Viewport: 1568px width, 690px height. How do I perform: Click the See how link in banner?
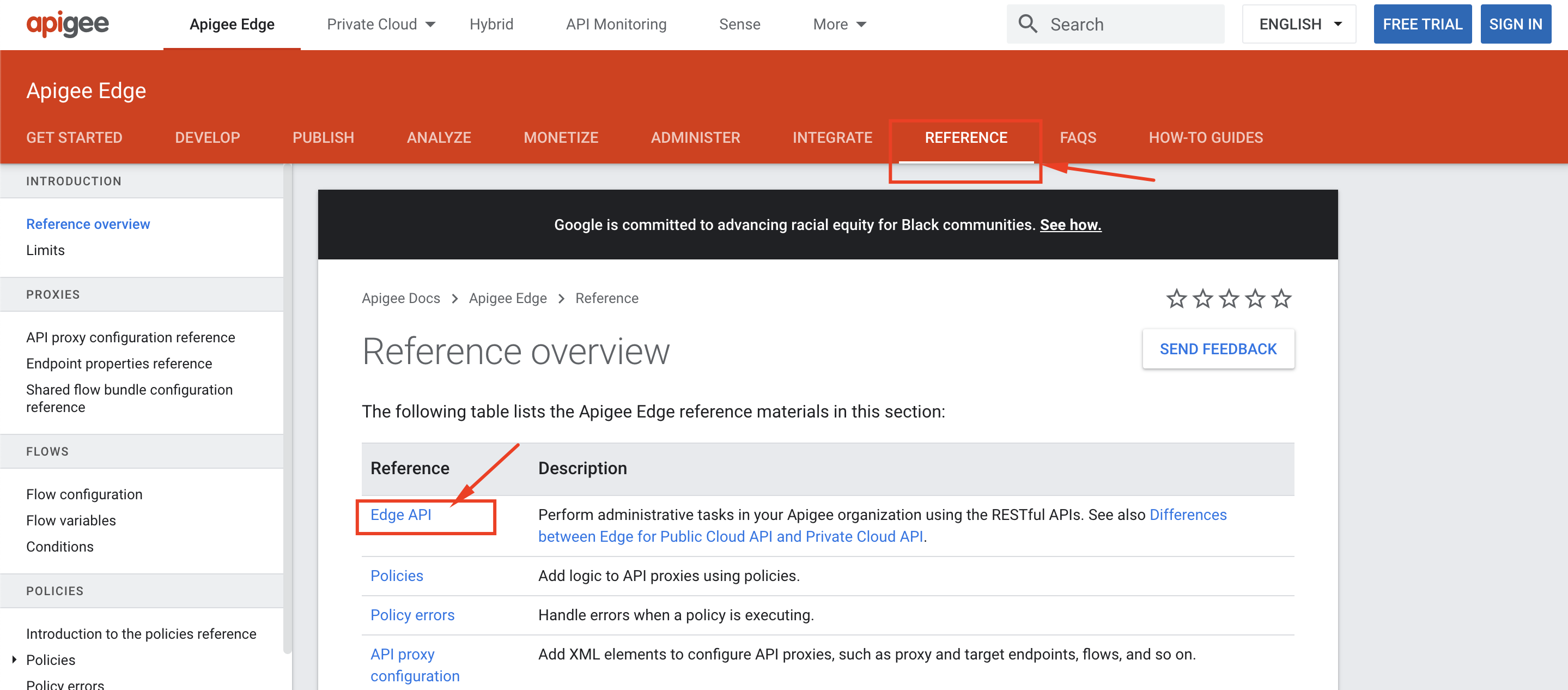coord(1070,225)
